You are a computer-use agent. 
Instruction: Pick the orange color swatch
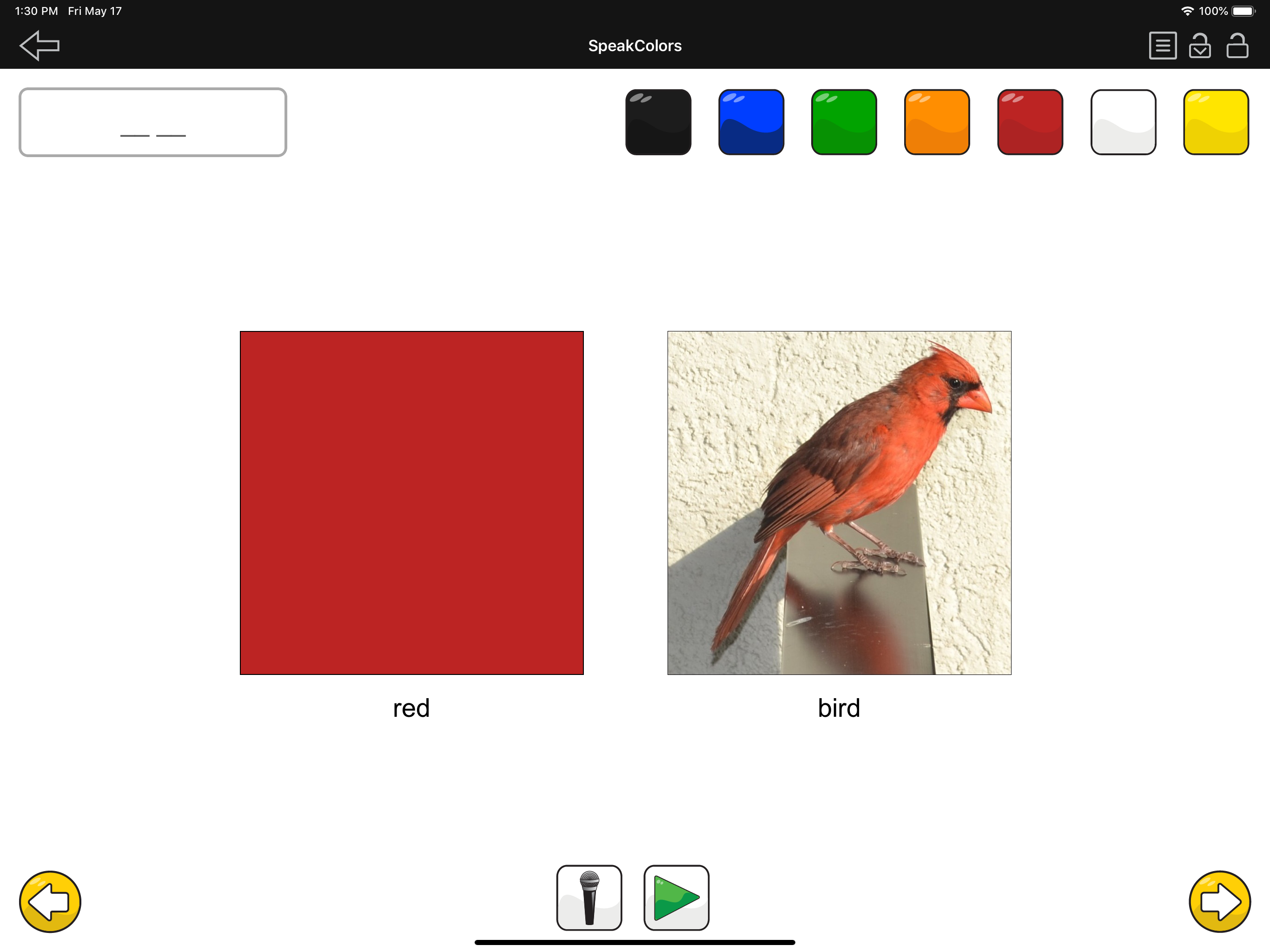click(x=937, y=122)
